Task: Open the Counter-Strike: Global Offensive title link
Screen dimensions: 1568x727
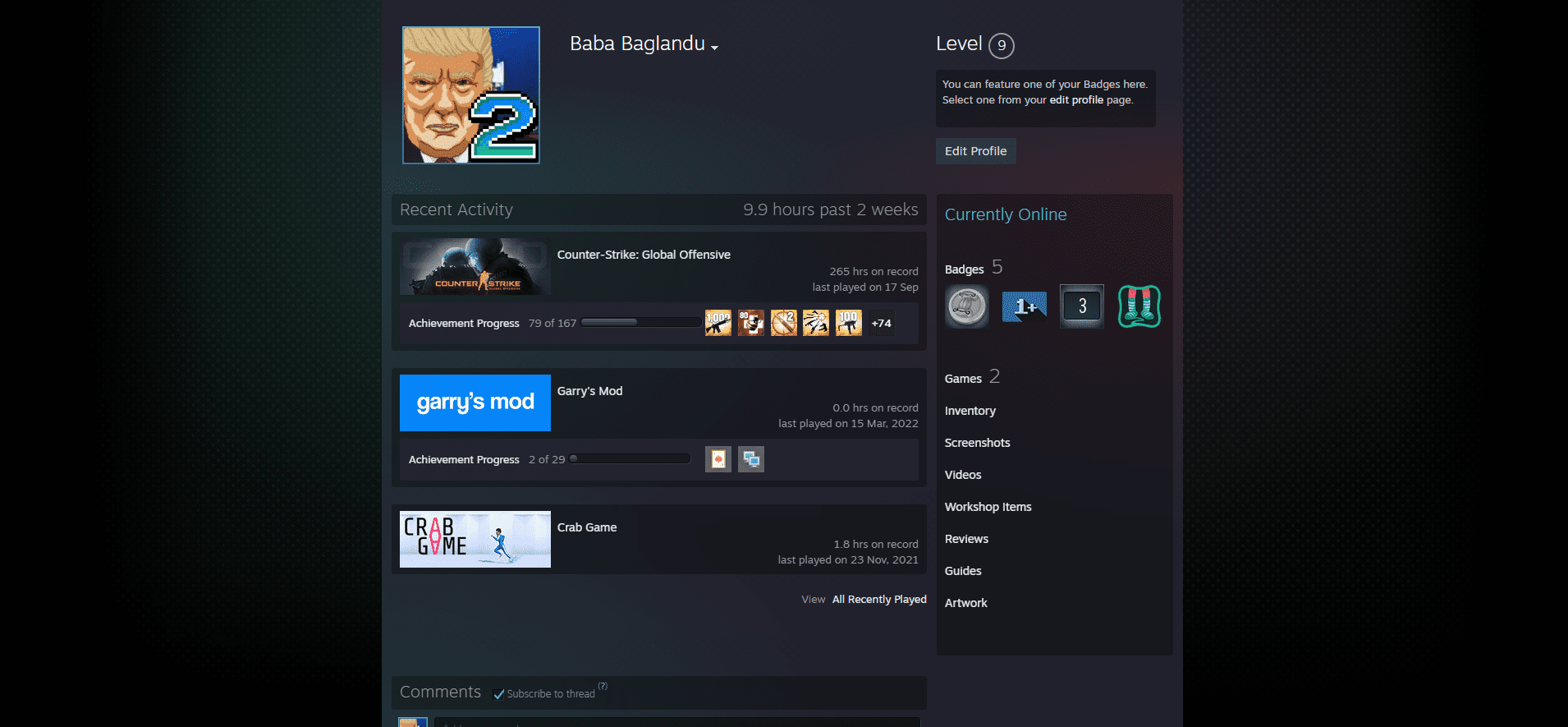Action: (644, 255)
